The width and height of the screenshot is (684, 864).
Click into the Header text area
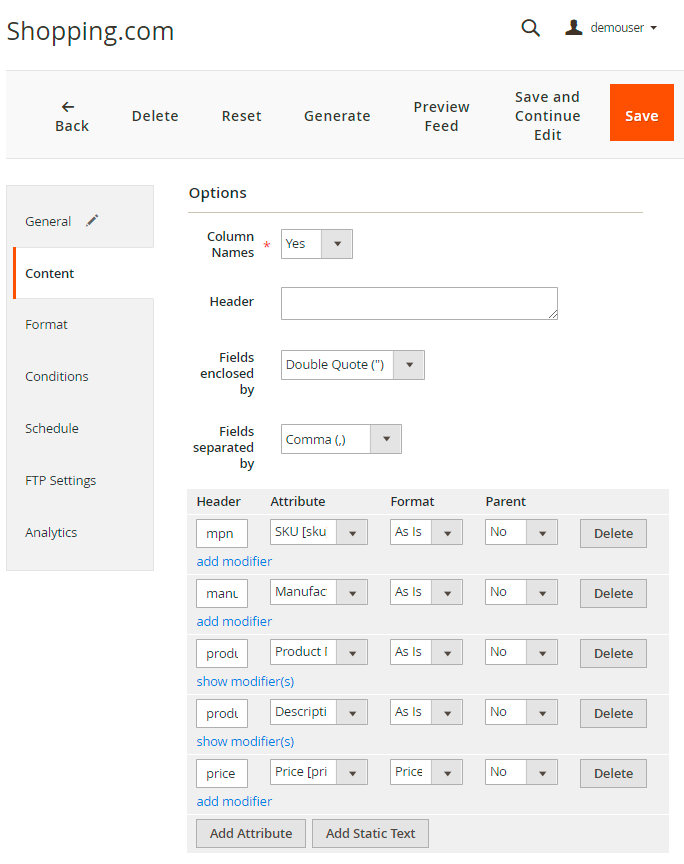419,303
